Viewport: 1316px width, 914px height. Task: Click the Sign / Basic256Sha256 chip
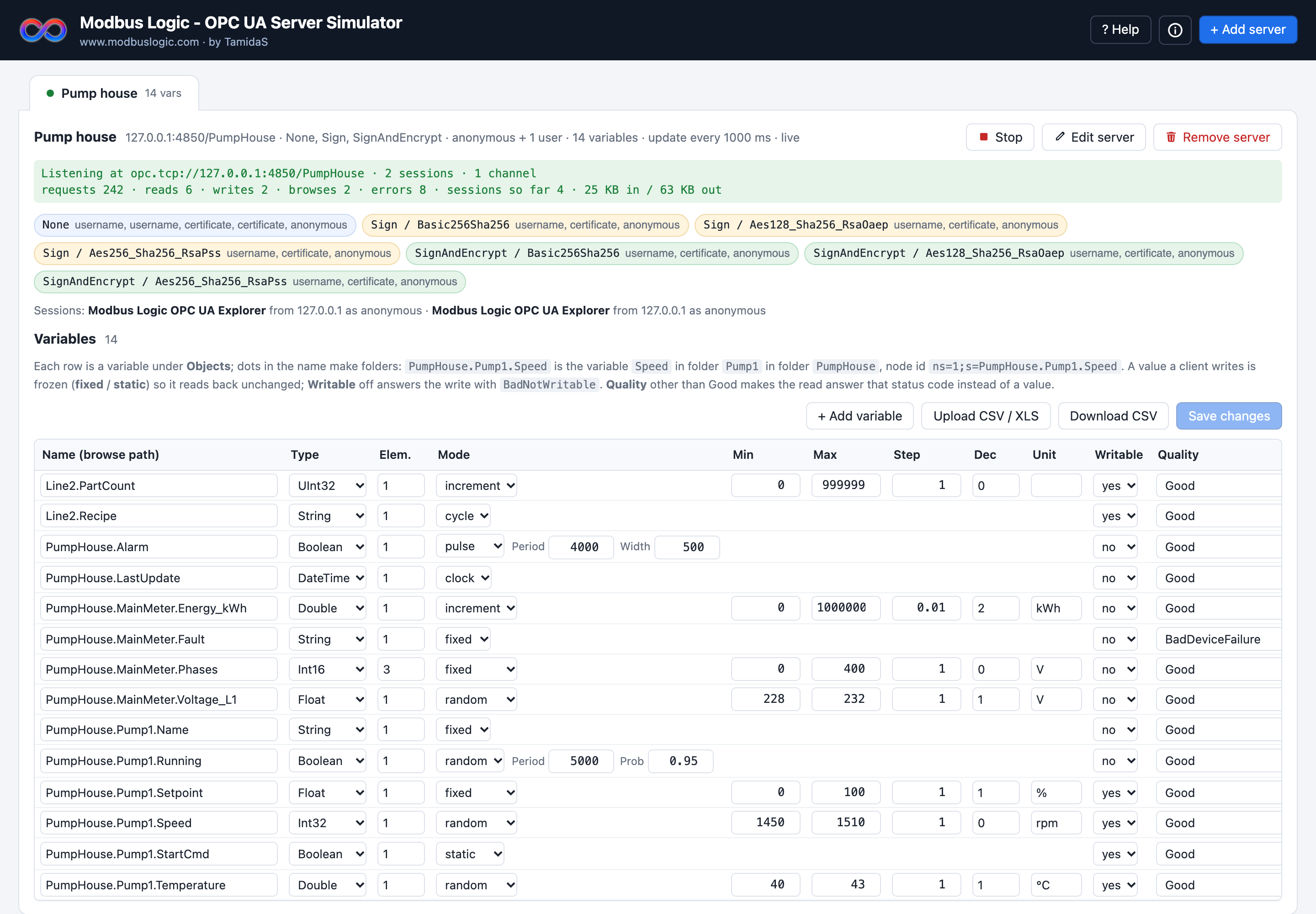(x=525, y=225)
